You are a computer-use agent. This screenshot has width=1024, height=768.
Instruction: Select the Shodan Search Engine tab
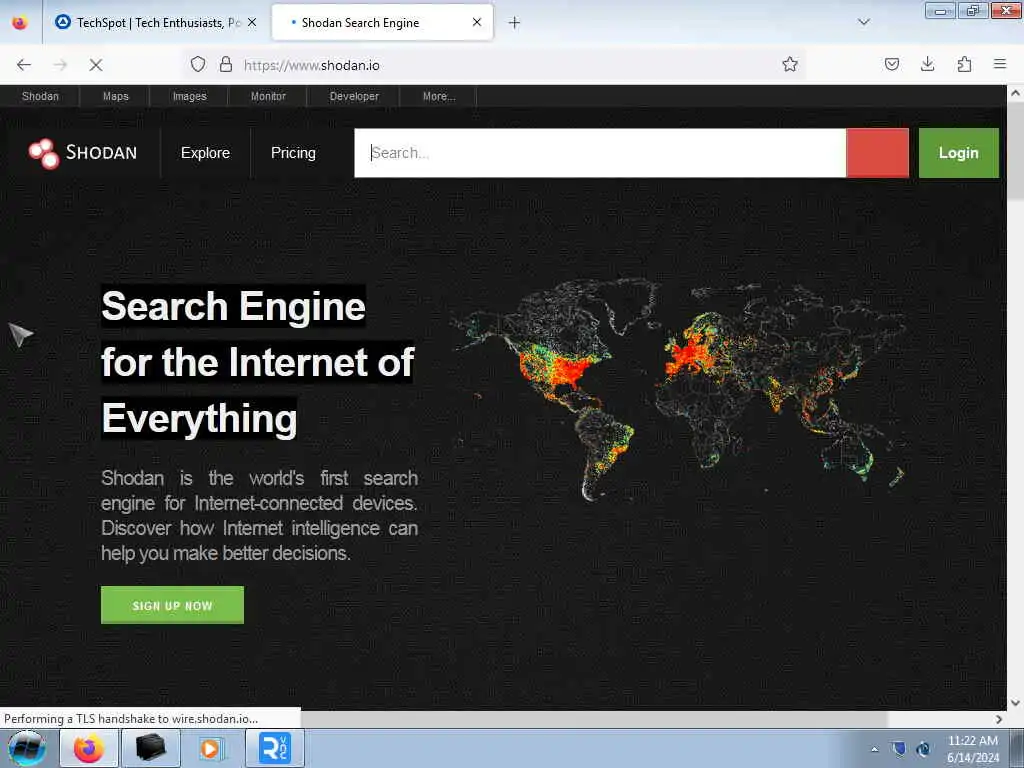(382, 23)
